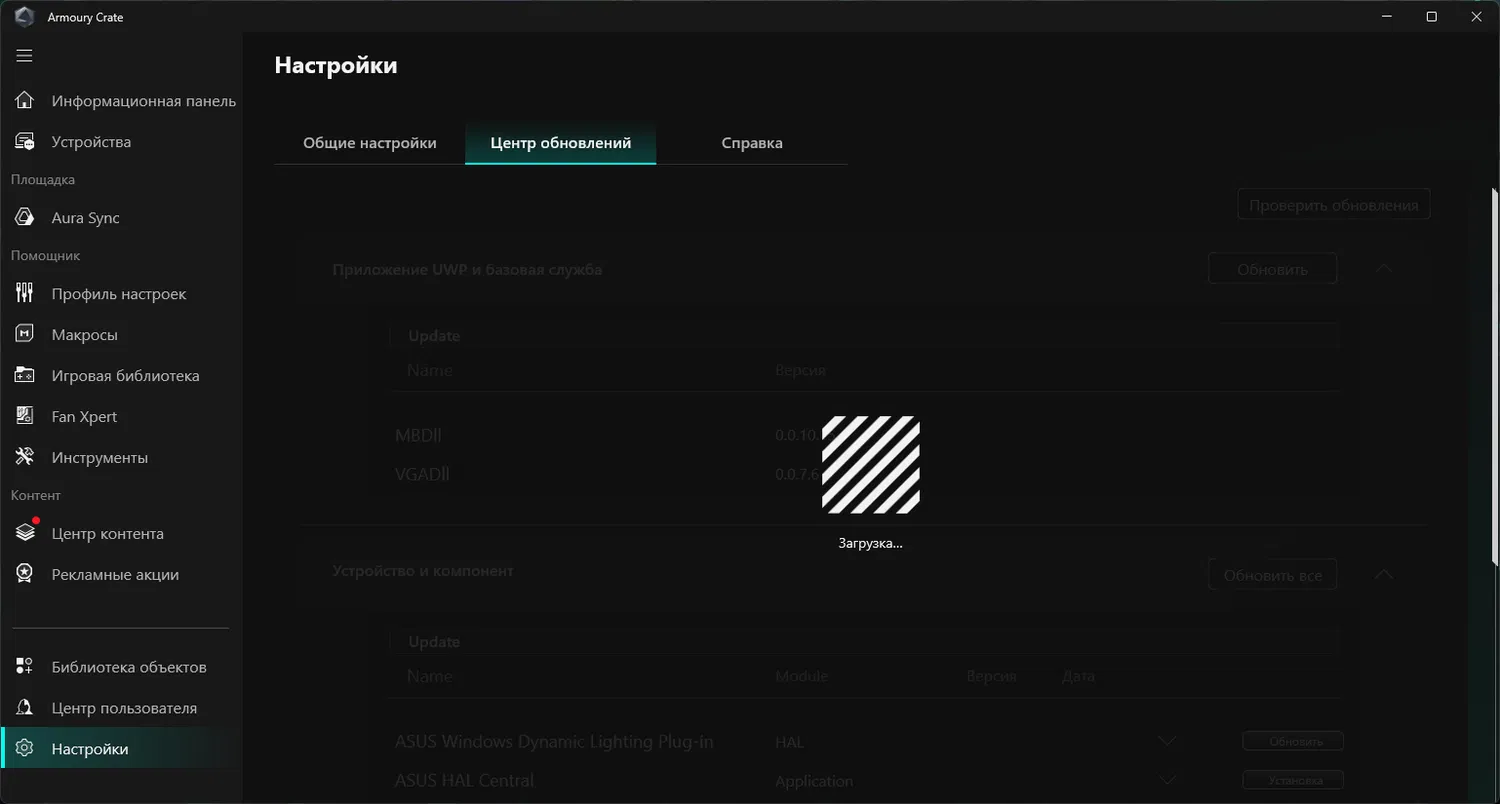This screenshot has height=804, width=1500.
Task: Select the Профиль настроек sliders icon
Action: tap(25, 294)
